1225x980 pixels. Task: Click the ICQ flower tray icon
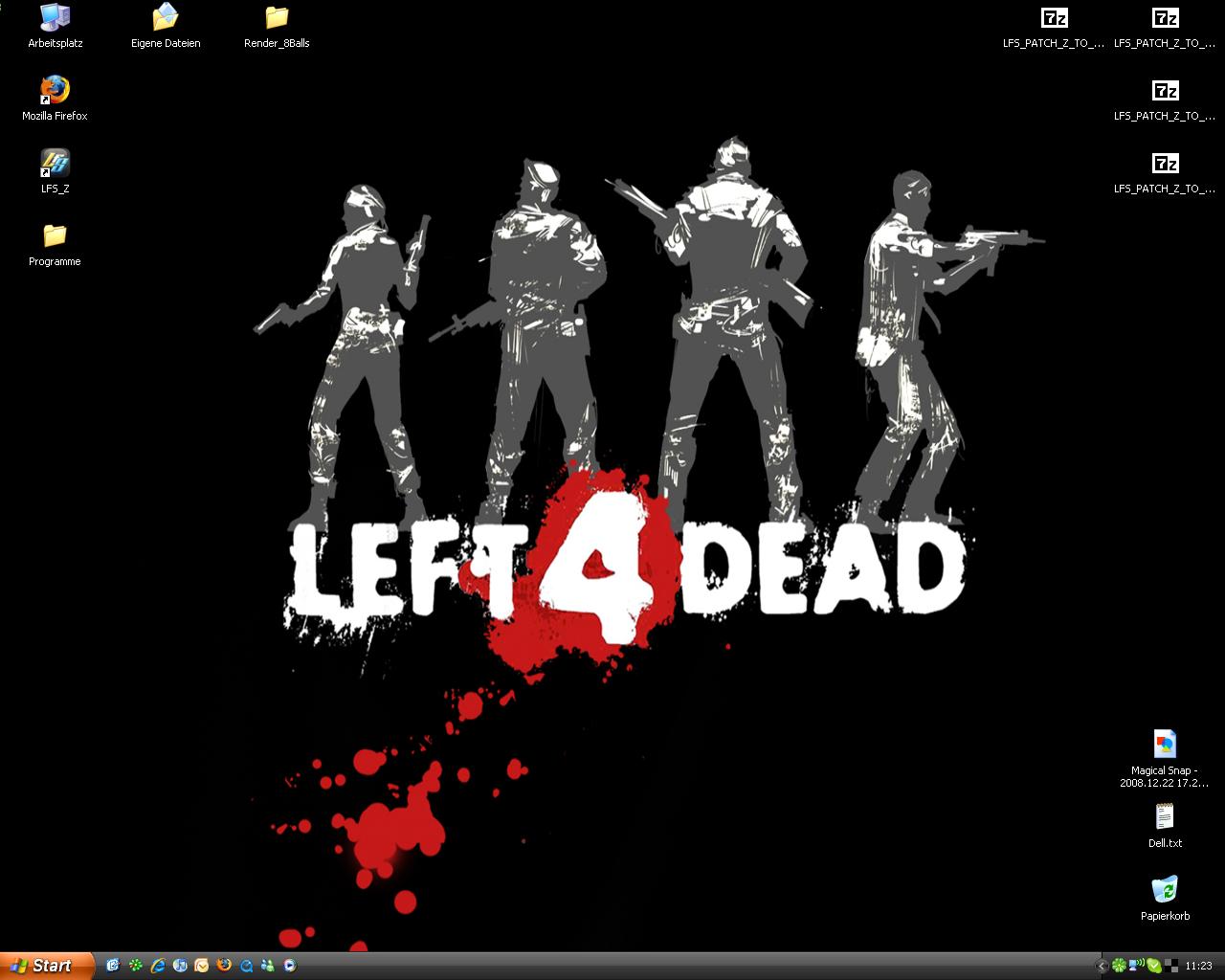point(1119,967)
